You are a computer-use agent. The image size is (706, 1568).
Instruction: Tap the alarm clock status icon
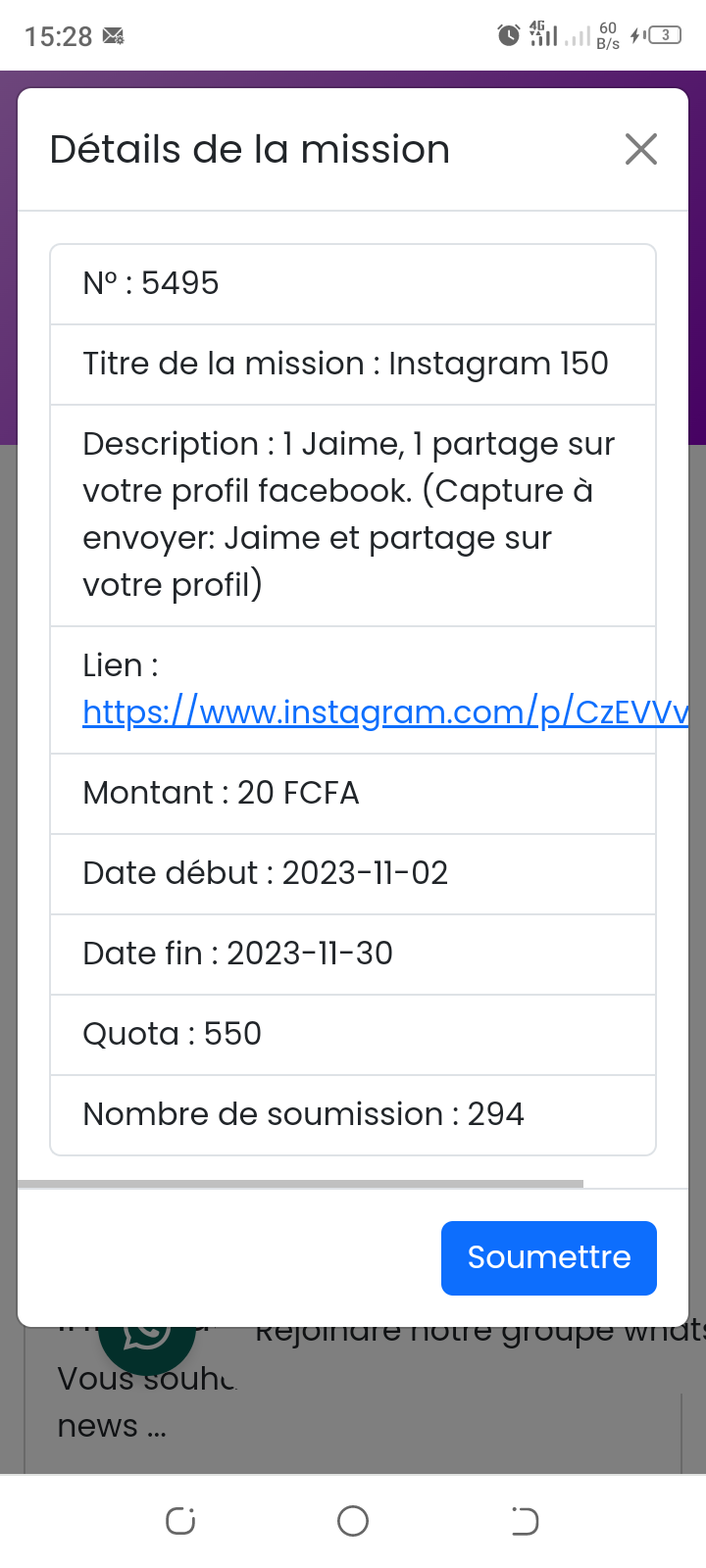point(508,36)
